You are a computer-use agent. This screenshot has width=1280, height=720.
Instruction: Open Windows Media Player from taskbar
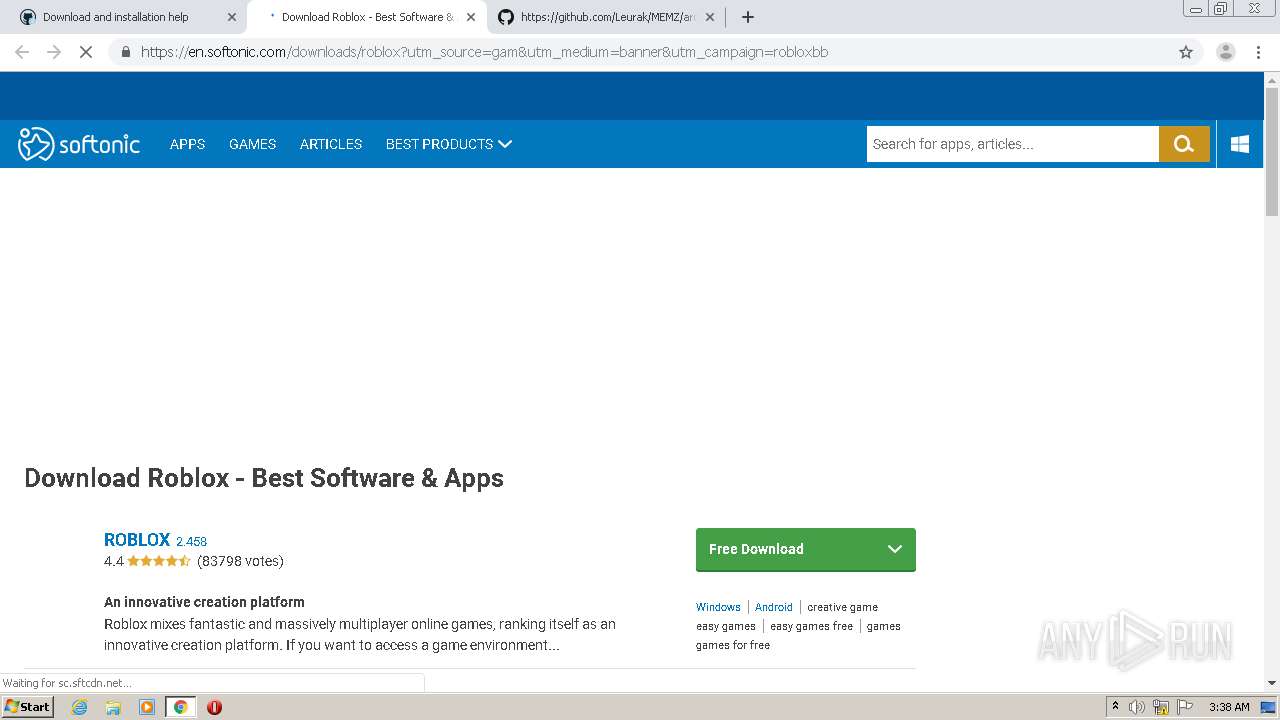[147, 707]
